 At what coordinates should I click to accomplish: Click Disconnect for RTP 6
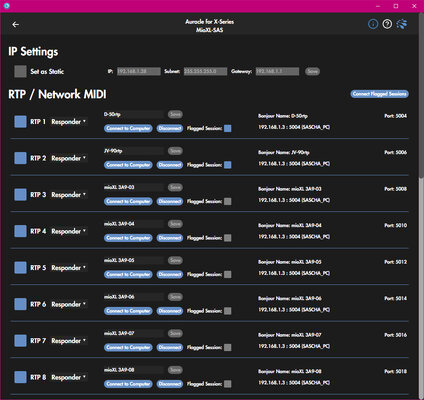coord(170,311)
